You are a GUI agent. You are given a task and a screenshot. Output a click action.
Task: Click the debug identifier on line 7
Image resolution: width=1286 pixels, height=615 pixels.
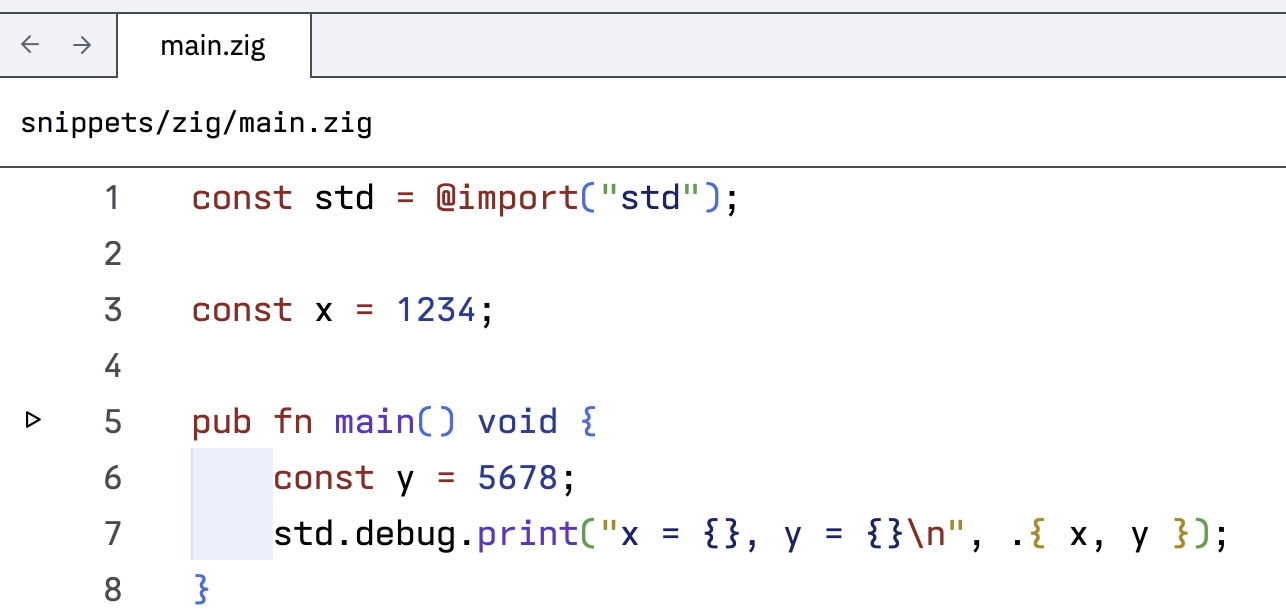[x=406, y=534]
